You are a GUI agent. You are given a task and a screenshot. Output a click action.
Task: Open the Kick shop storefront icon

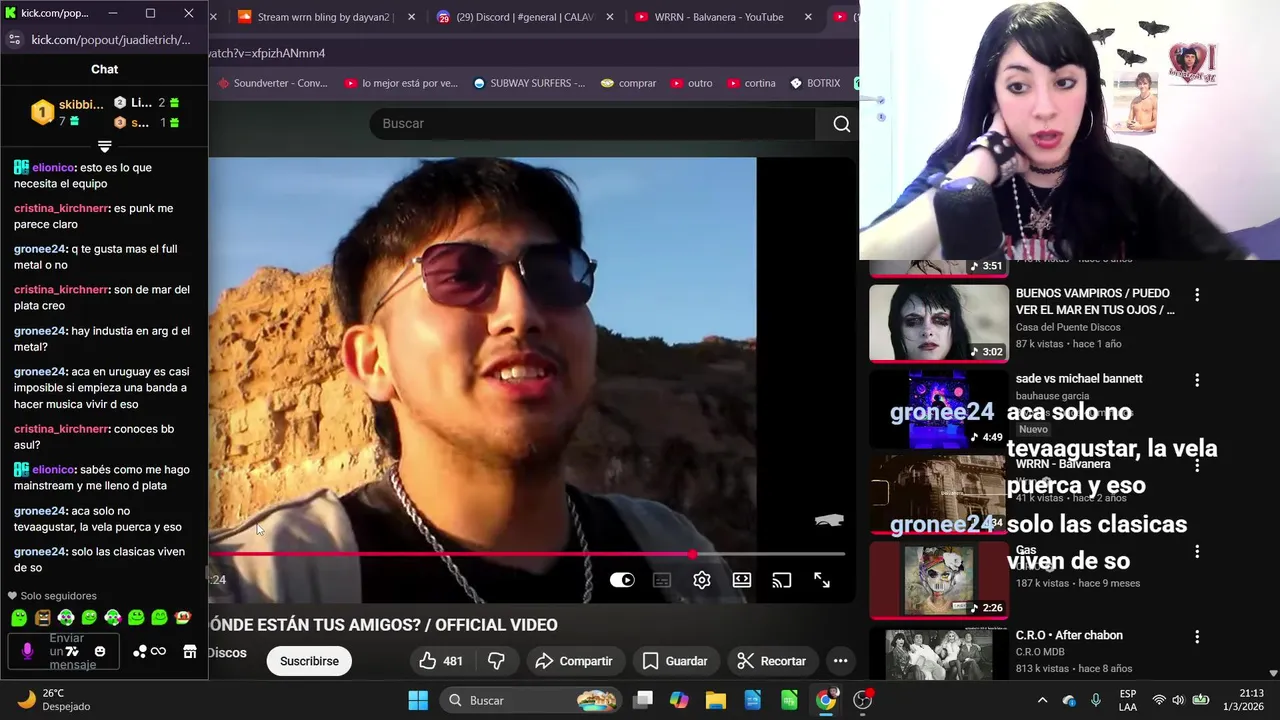pyautogui.click(x=190, y=651)
